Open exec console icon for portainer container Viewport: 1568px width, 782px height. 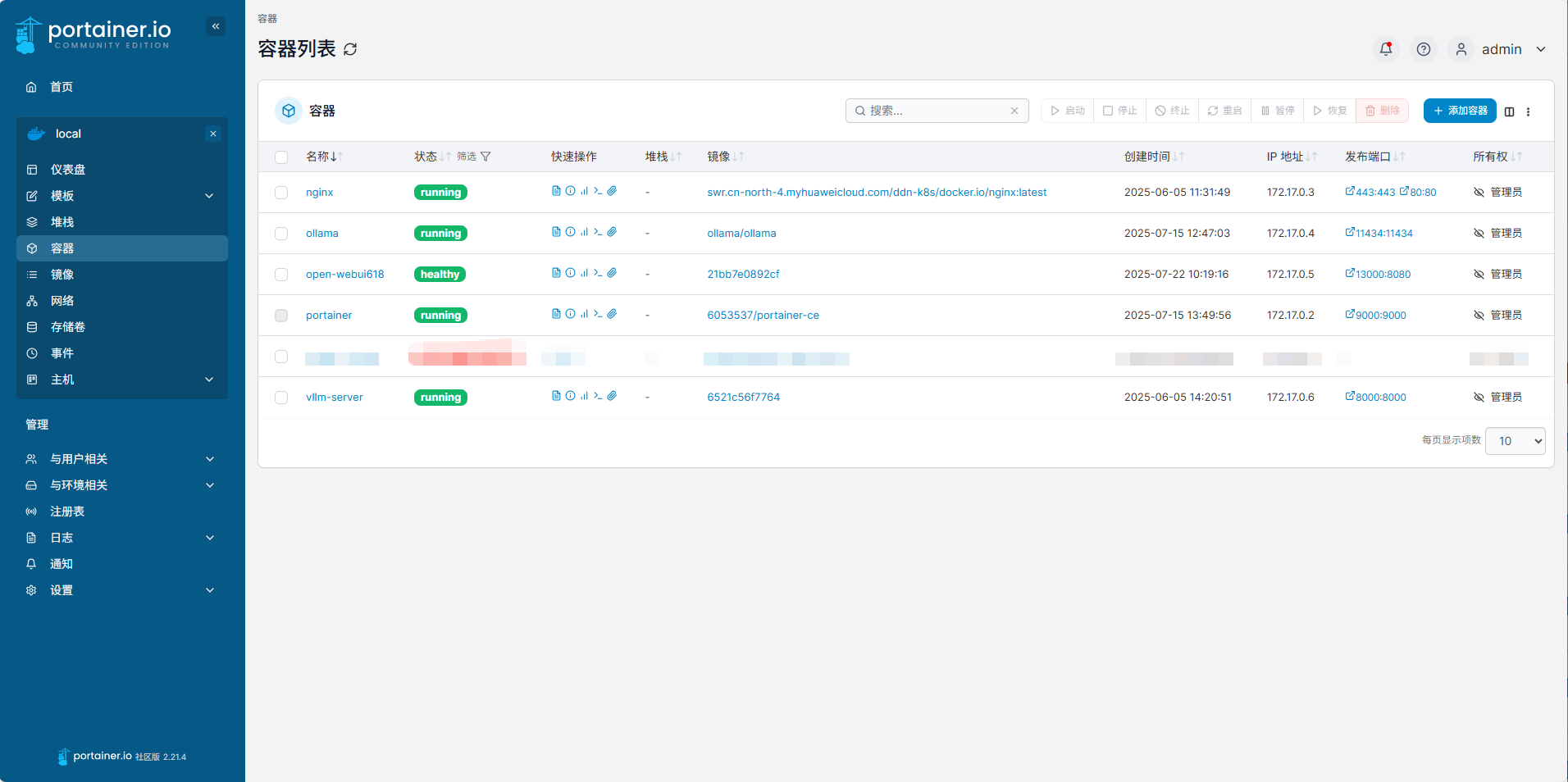pyautogui.click(x=598, y=314)
